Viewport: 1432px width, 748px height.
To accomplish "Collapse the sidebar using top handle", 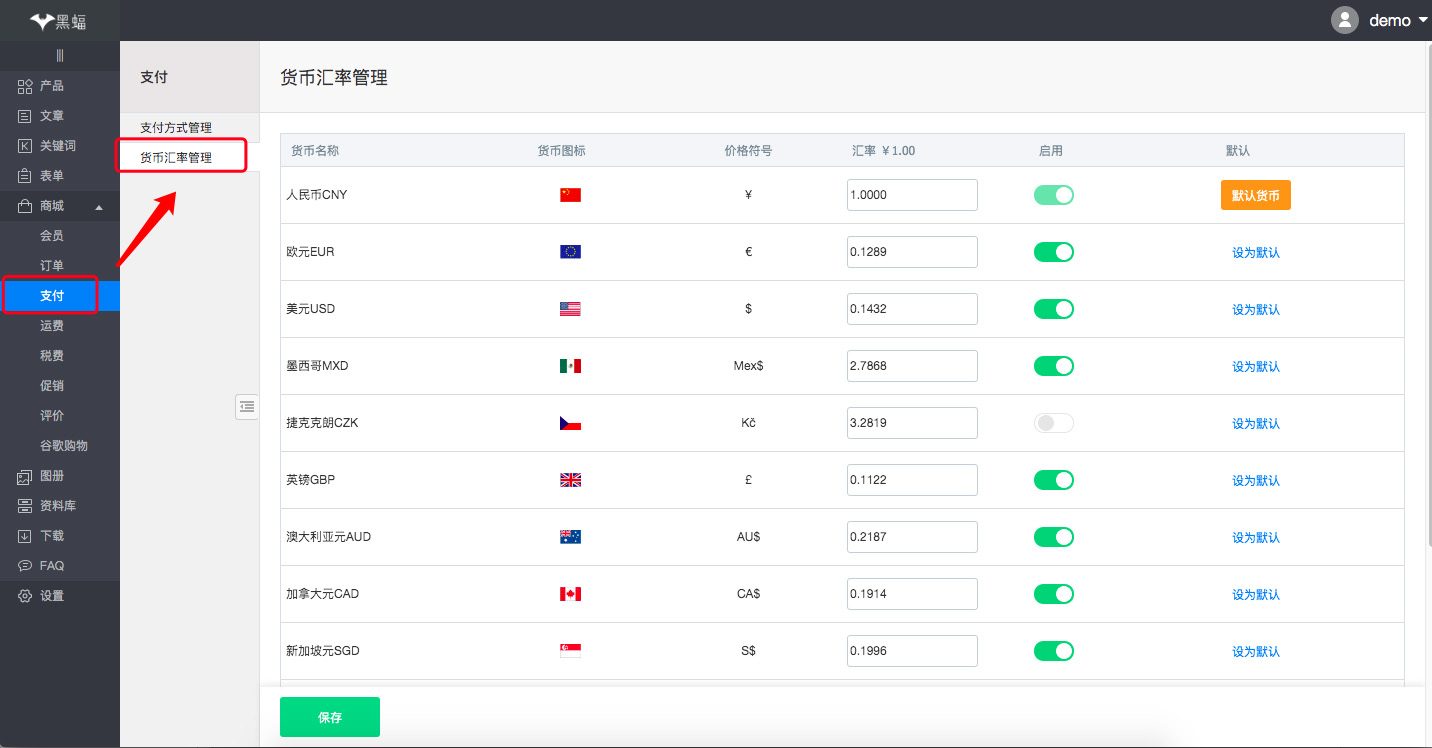I will tap(60, 55).
